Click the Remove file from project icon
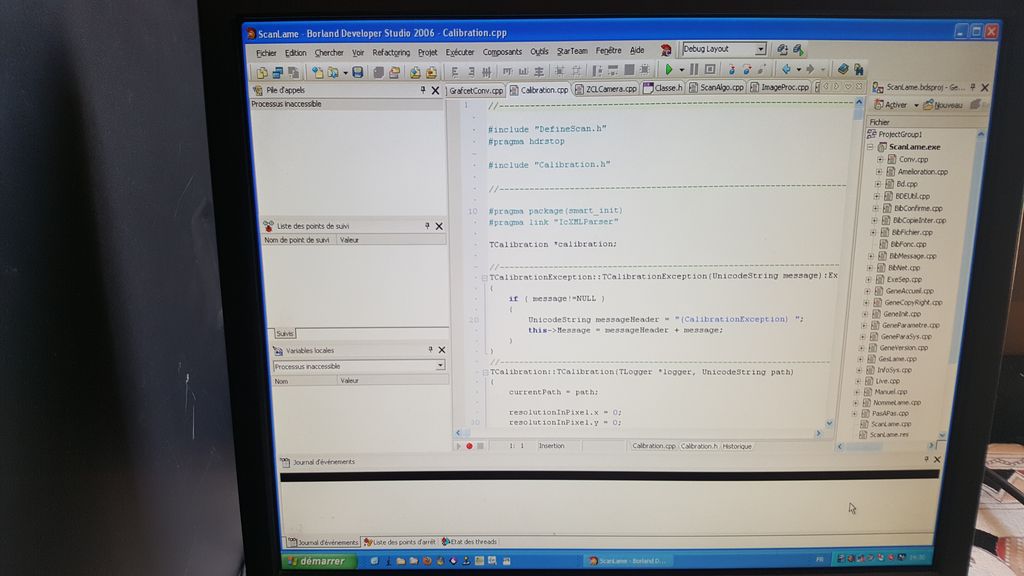The width and height of the screenshot is (1024, 576). [x=431, y=72]
